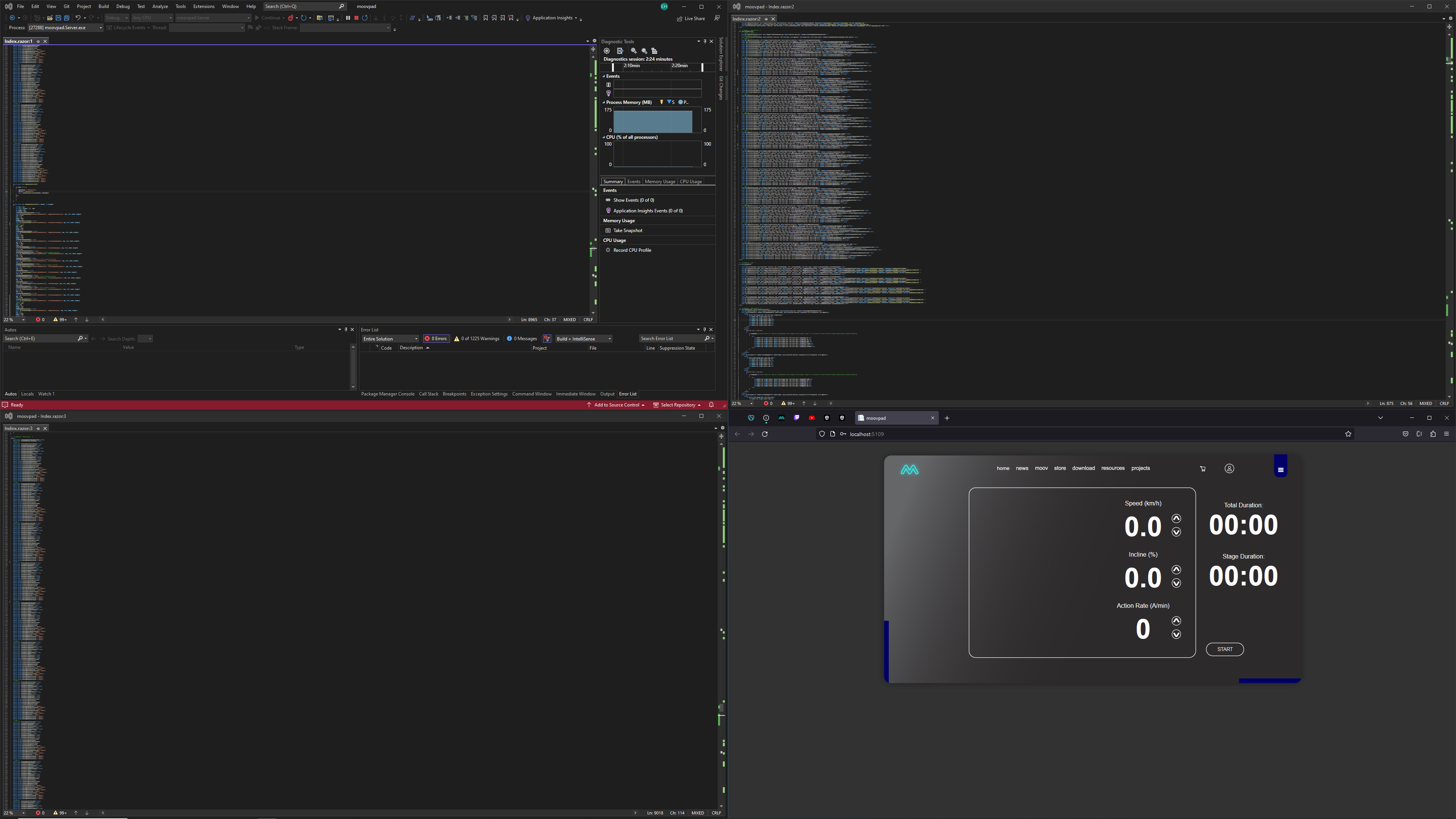Click the Hot Reload flame icon
This screenshot has height=819, width=1456.
point(290,18)
